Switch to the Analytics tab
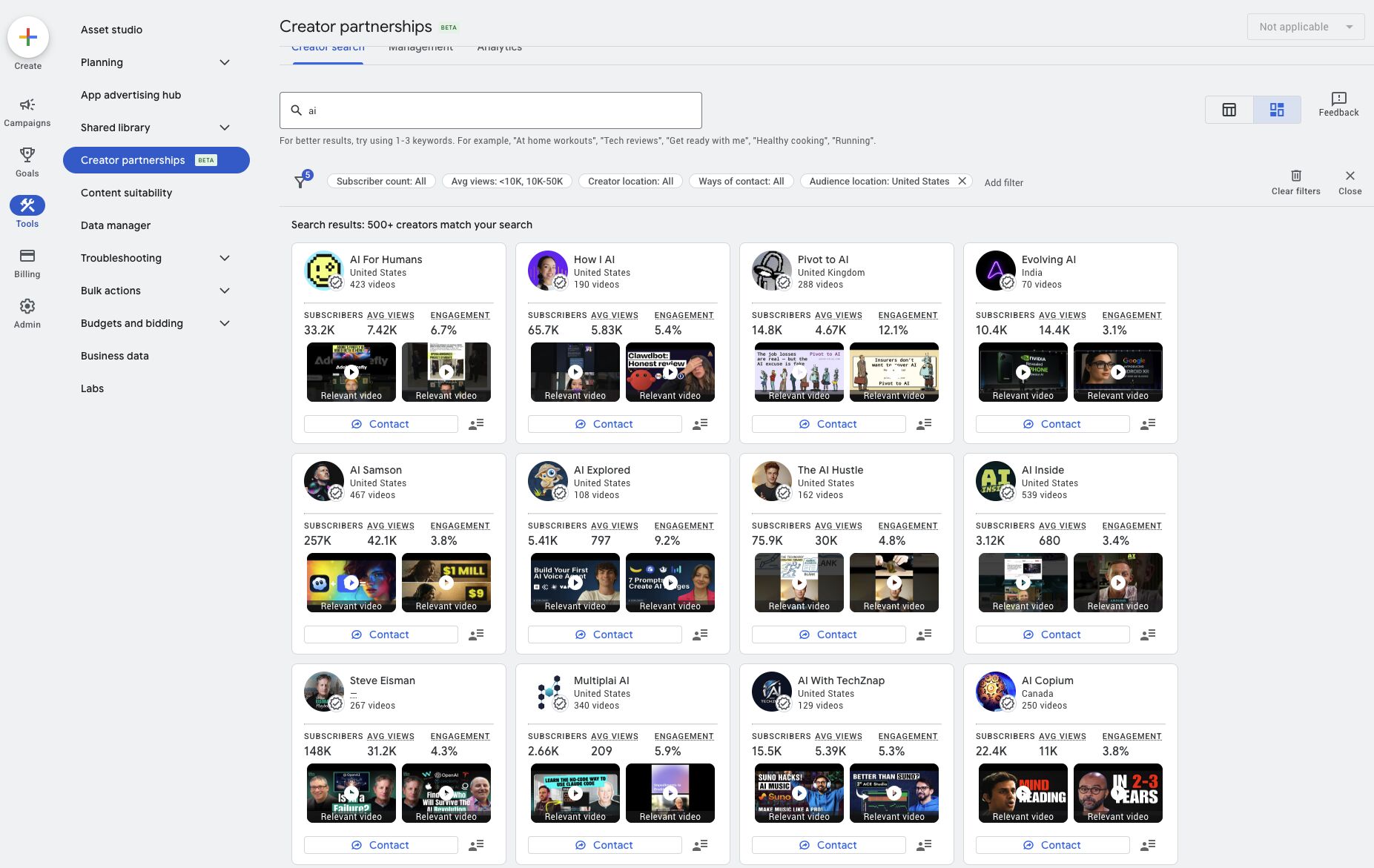 pyautogui.click(x=498, y=47)
